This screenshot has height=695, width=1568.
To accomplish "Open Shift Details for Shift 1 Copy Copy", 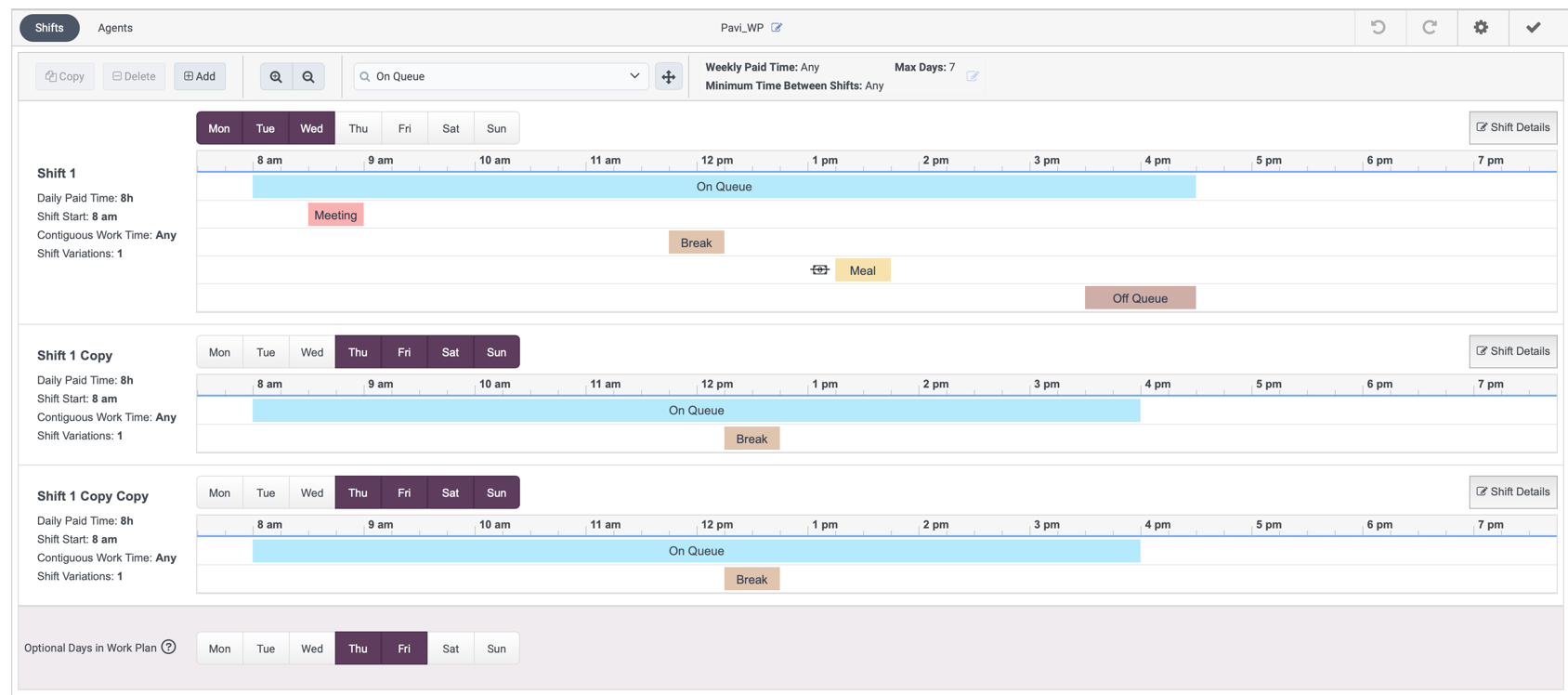I will pyautogui.click(x=1512, y=492).
